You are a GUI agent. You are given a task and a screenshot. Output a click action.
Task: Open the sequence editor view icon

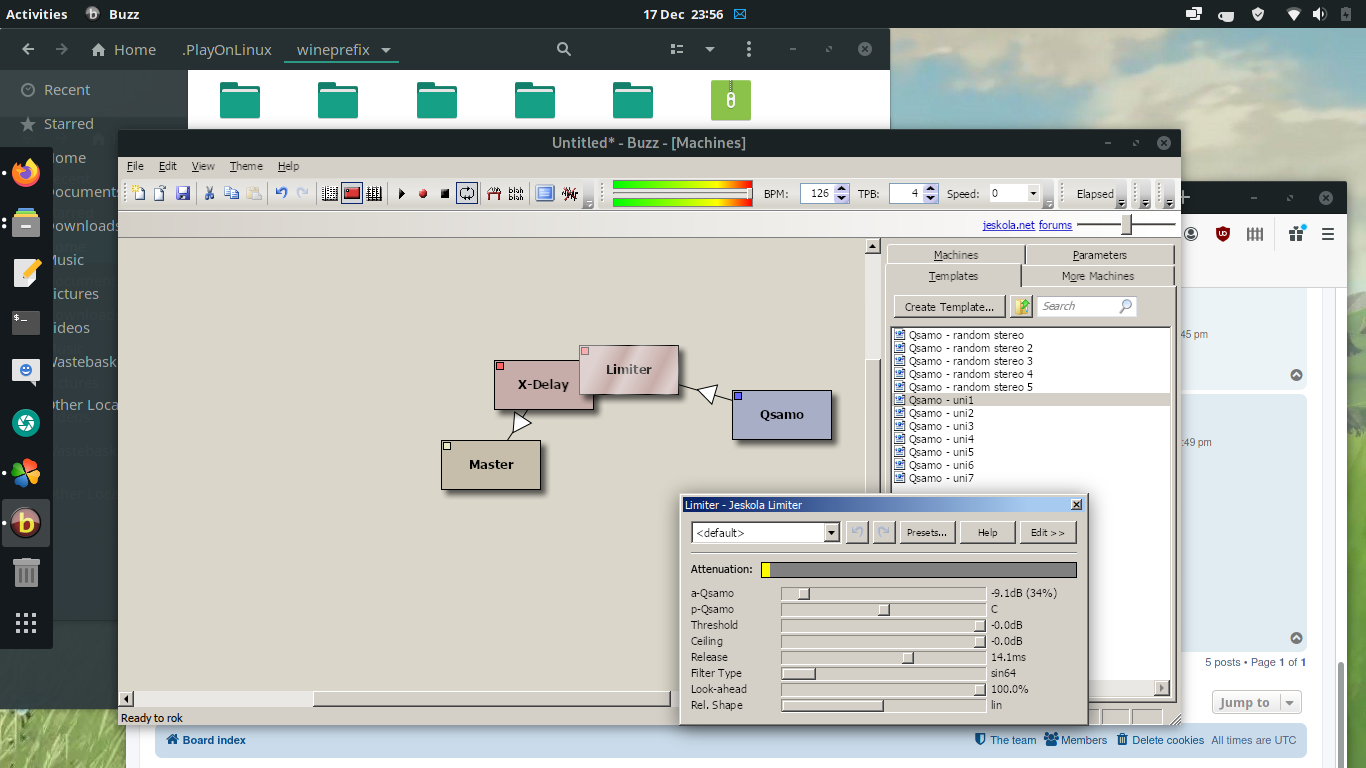click(374, 193)
